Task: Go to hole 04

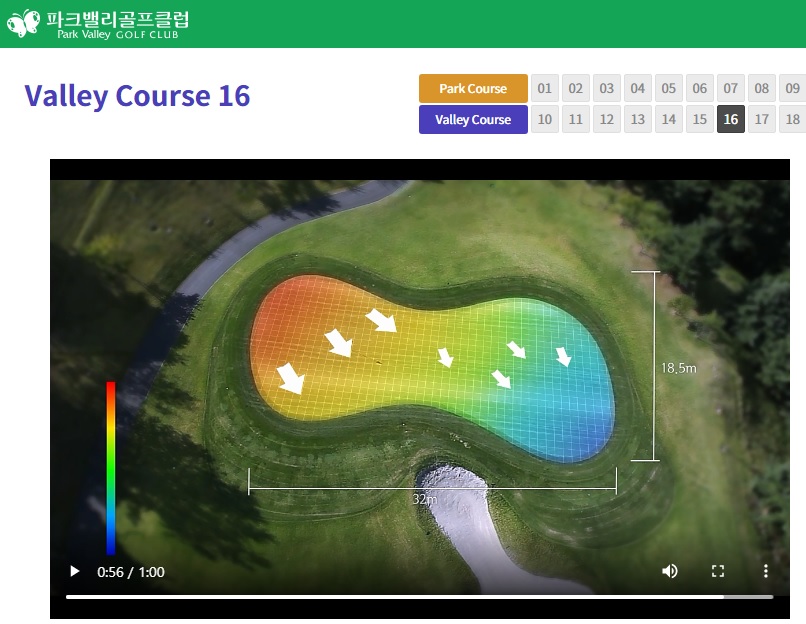Action: pos(637,88)
